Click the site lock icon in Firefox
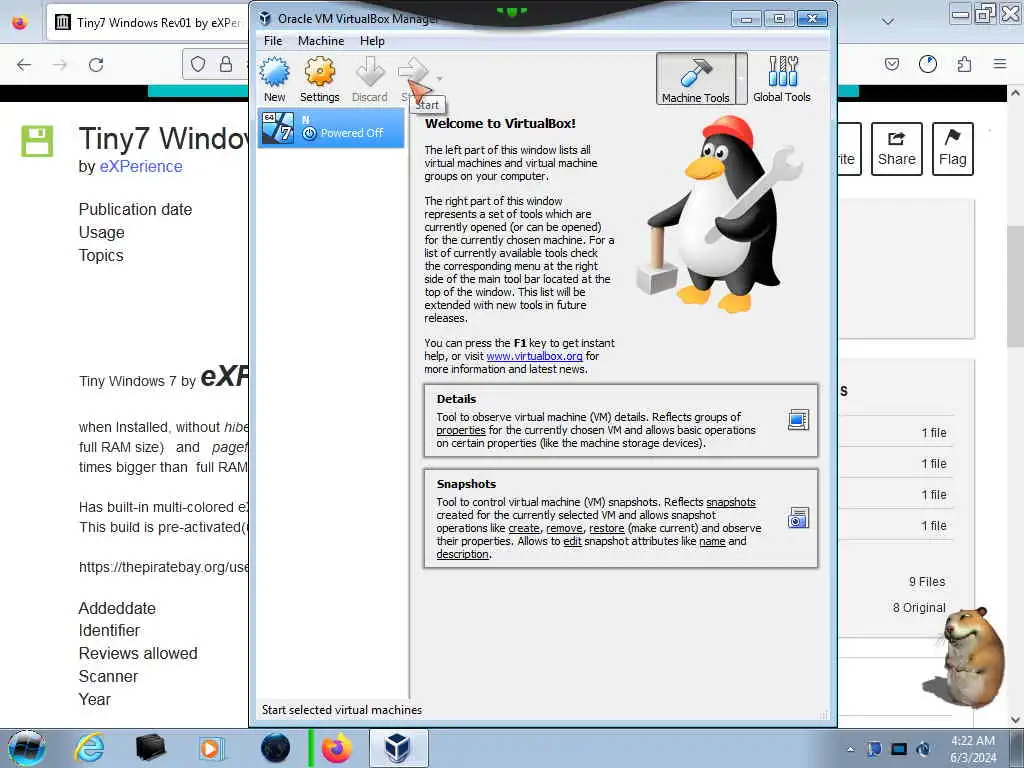Screen dimensions: 1024x768 226,64
